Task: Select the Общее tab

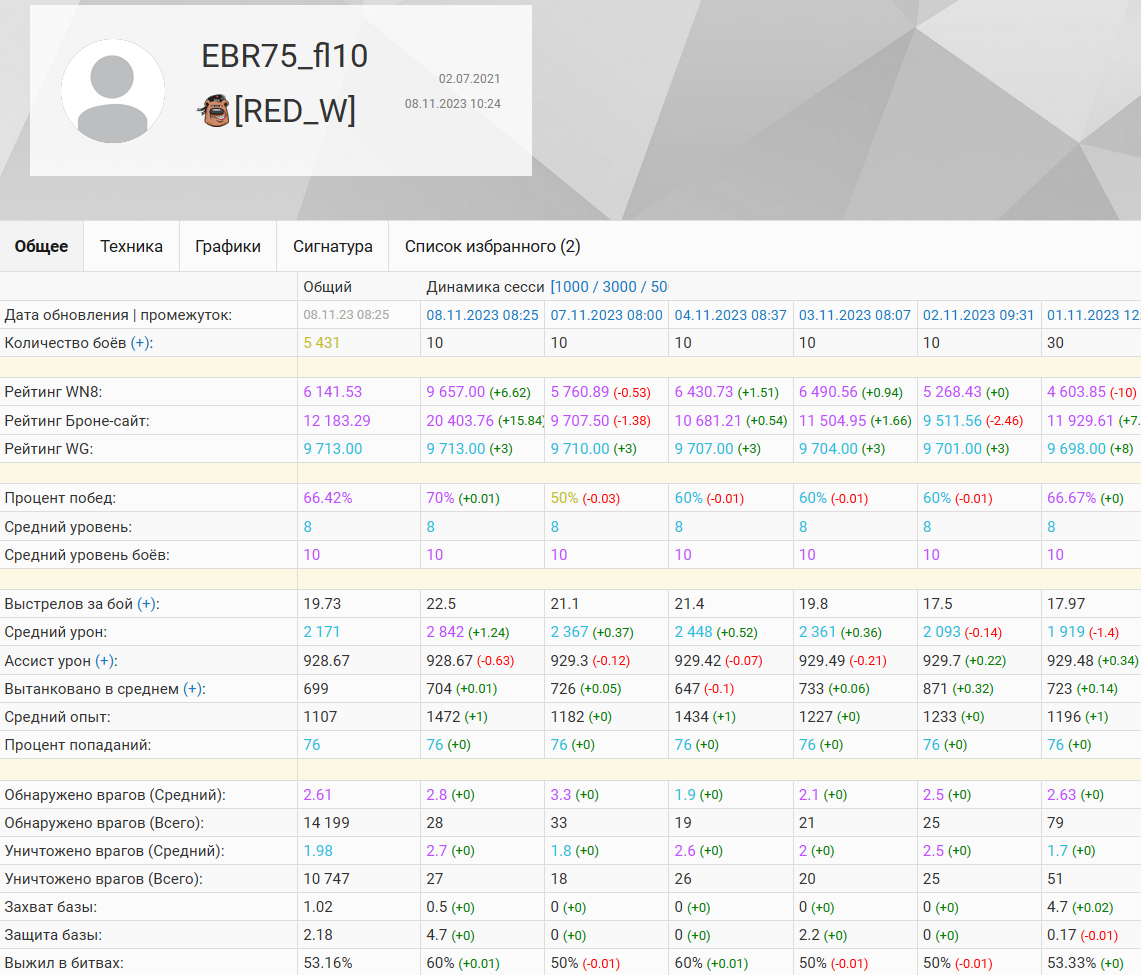Action: pyautogui.click(x=42, y=246)
